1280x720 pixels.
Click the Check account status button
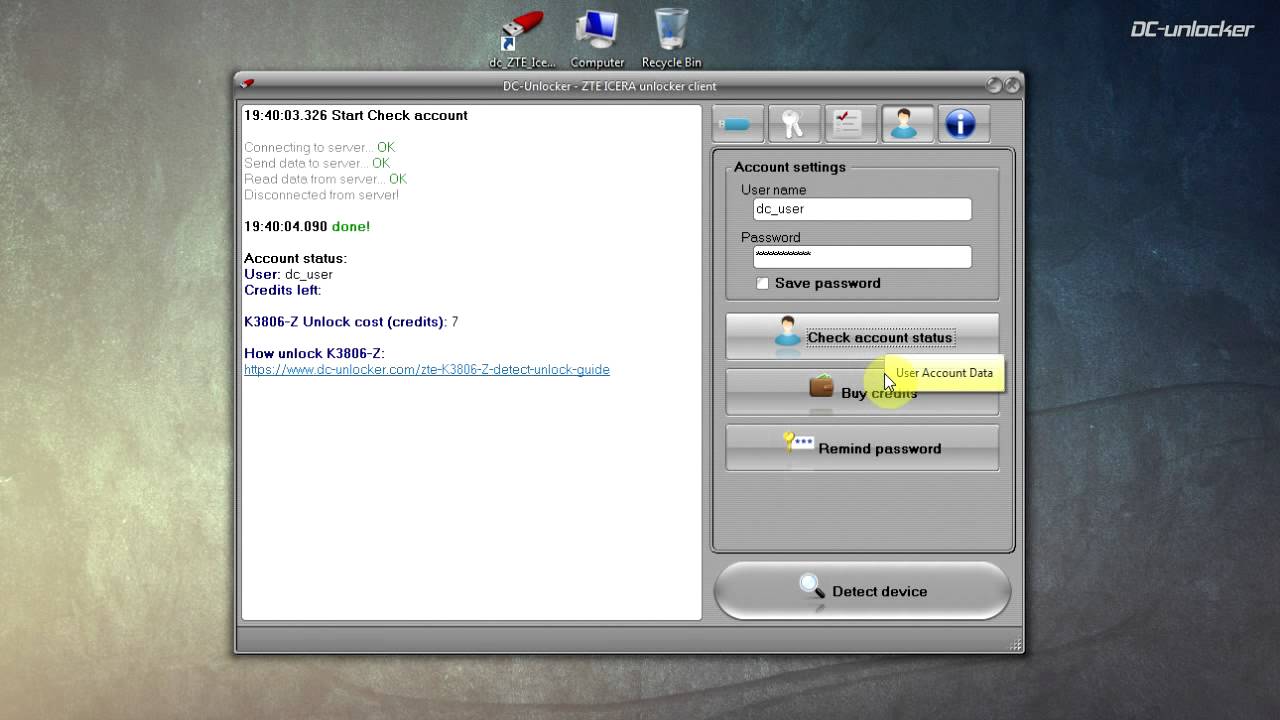(862, 337)
